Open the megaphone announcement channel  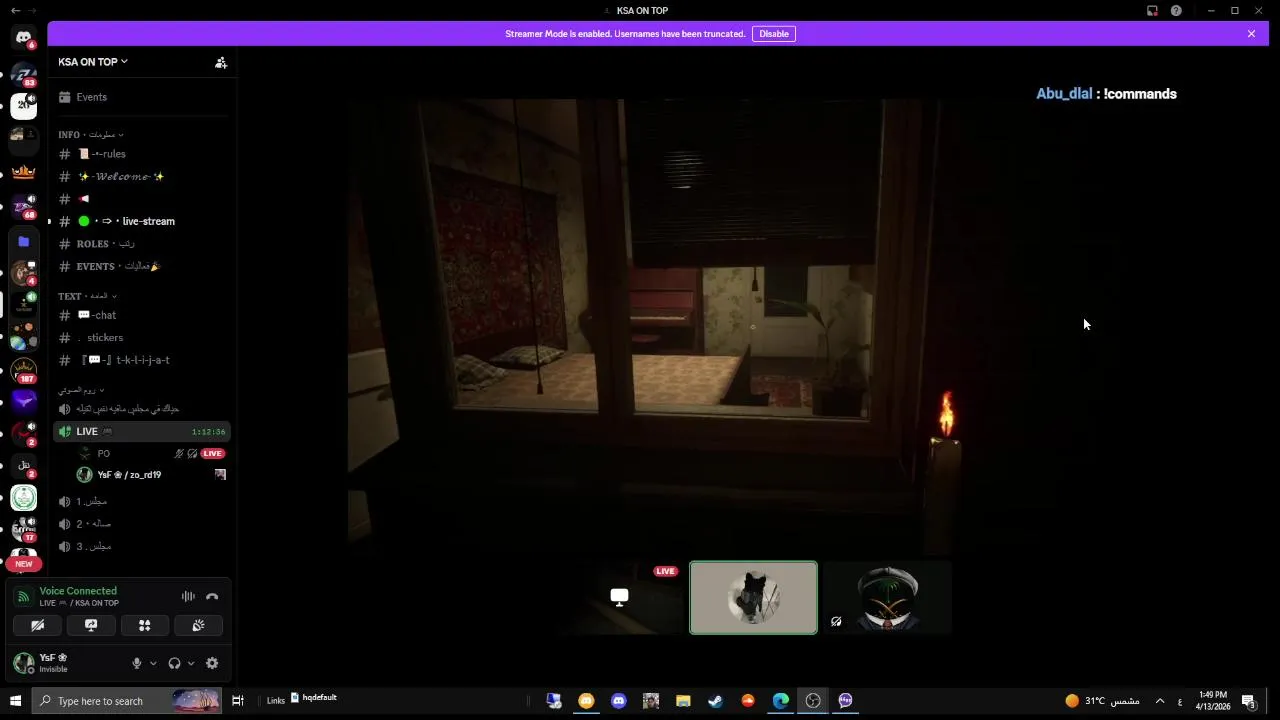click(x=142, y=199)
